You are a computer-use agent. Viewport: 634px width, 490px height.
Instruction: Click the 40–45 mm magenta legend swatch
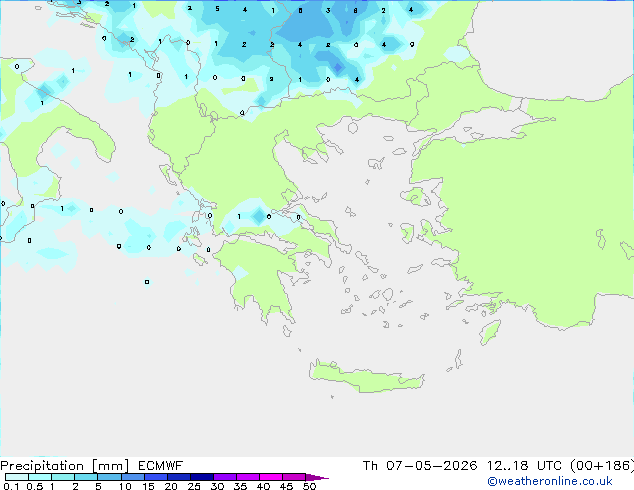271,477
